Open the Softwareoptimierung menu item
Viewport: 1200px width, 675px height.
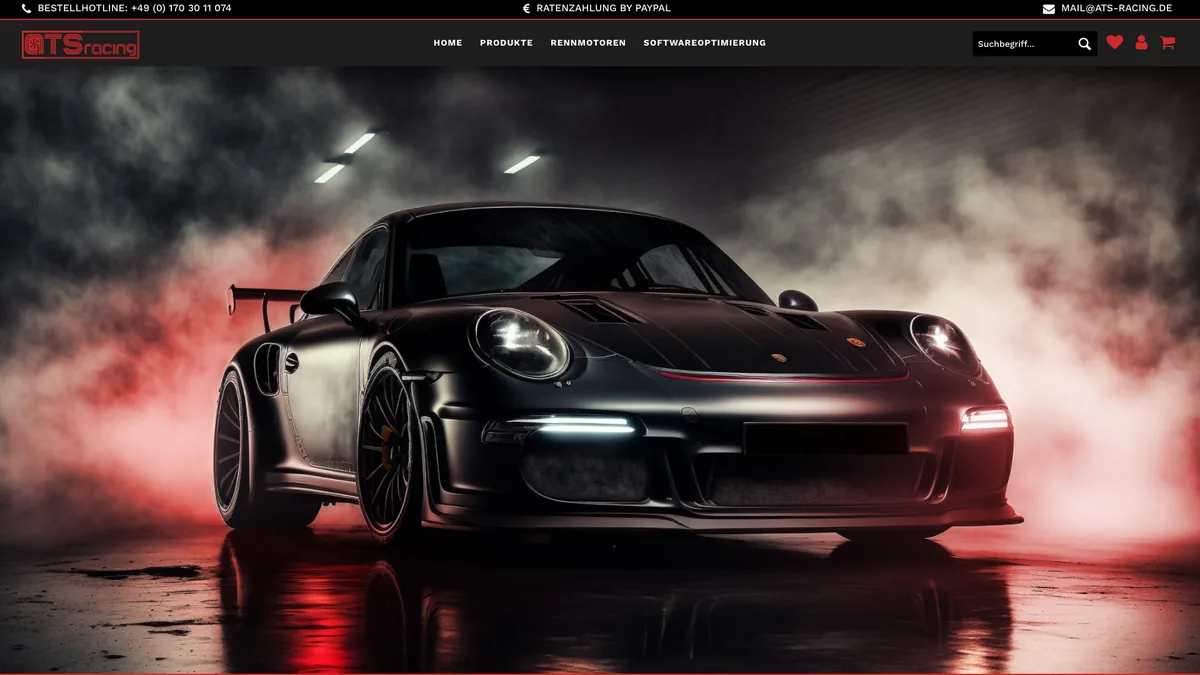pyautogui.click(x=705, y=43)
